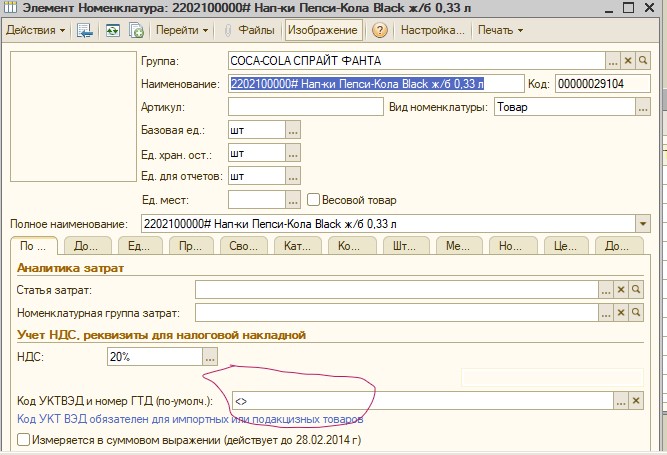Switch to the 'Шт...' tab

click(405, 246)
